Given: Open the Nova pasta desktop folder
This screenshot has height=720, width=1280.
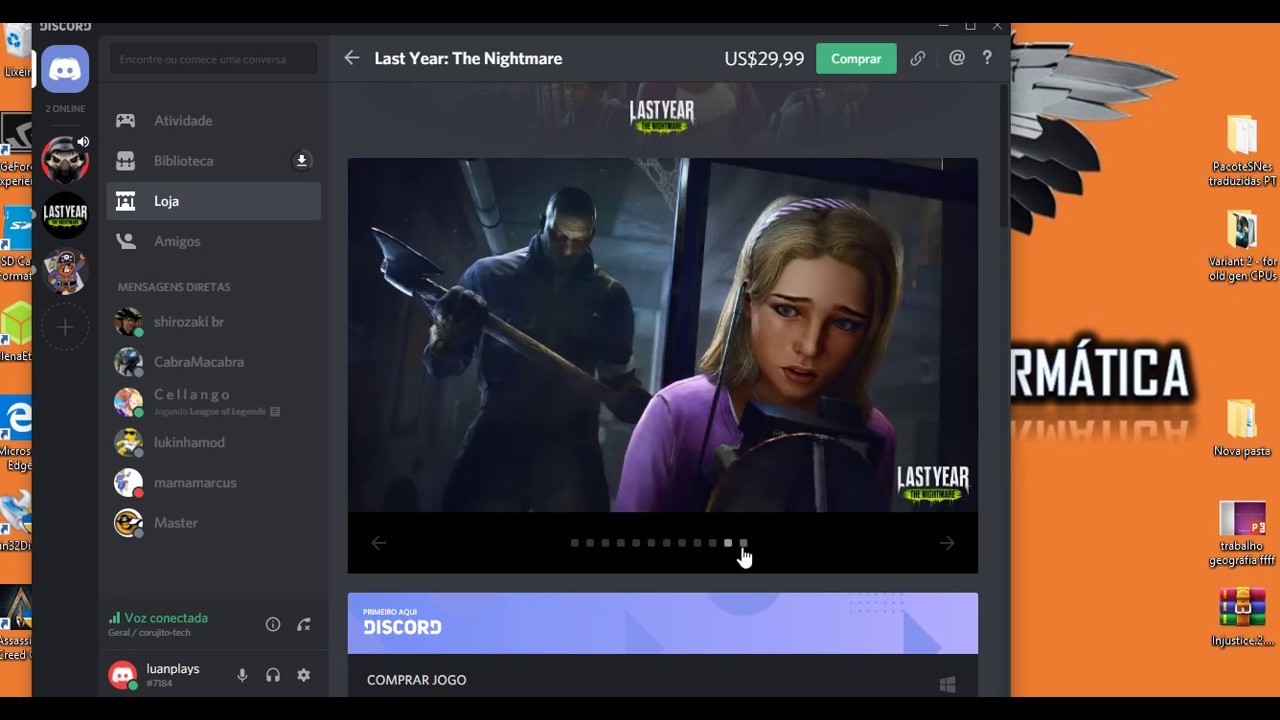Looking at the screenshot, I should [1242, 429].
